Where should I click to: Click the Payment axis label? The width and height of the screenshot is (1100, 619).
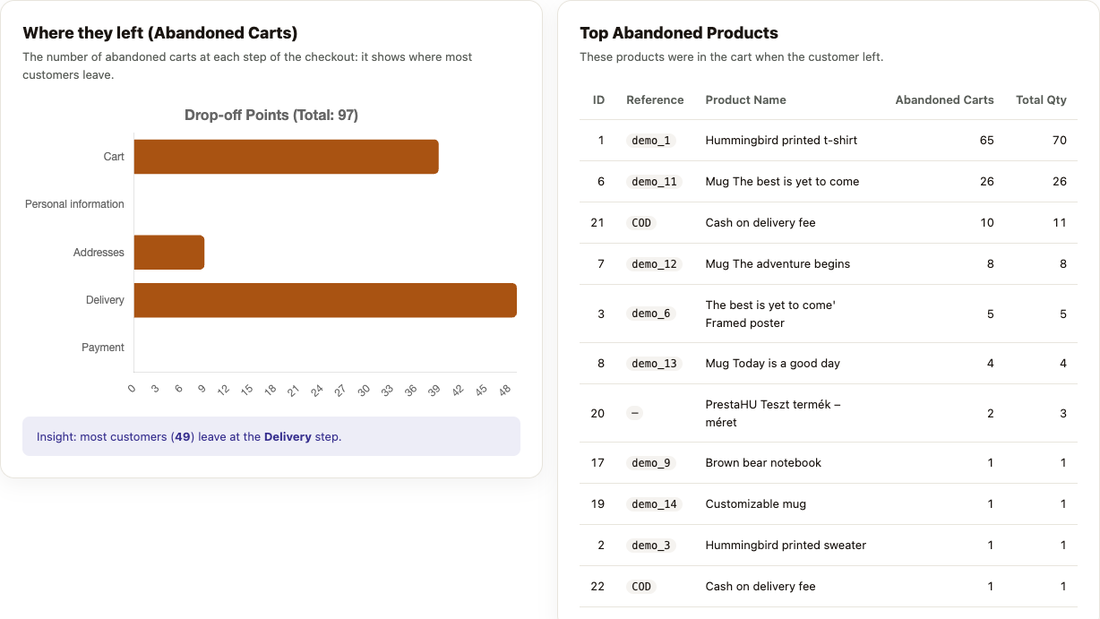(102, 347)
